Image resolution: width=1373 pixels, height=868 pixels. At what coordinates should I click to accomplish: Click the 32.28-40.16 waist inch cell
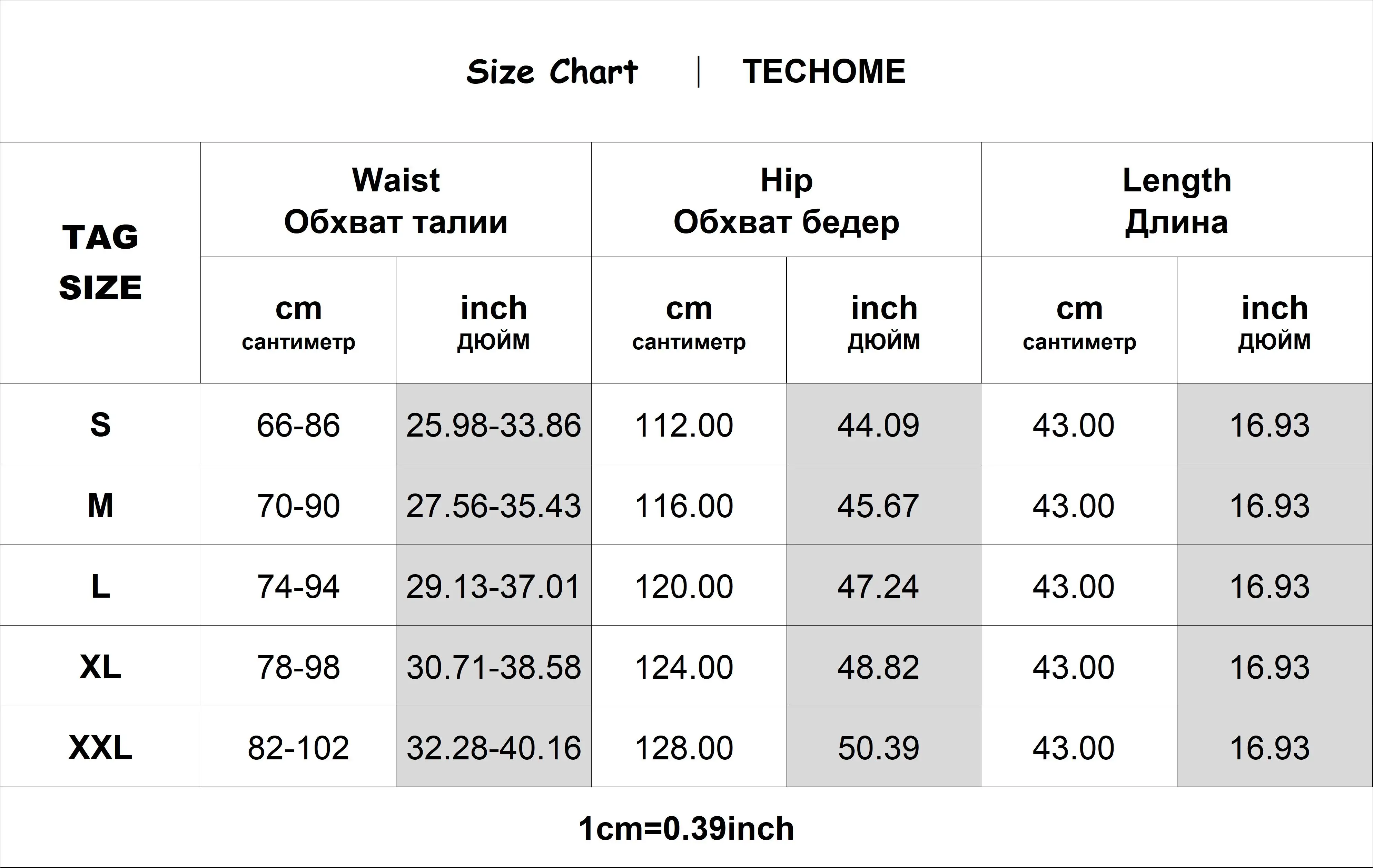(x=493, y=747)
